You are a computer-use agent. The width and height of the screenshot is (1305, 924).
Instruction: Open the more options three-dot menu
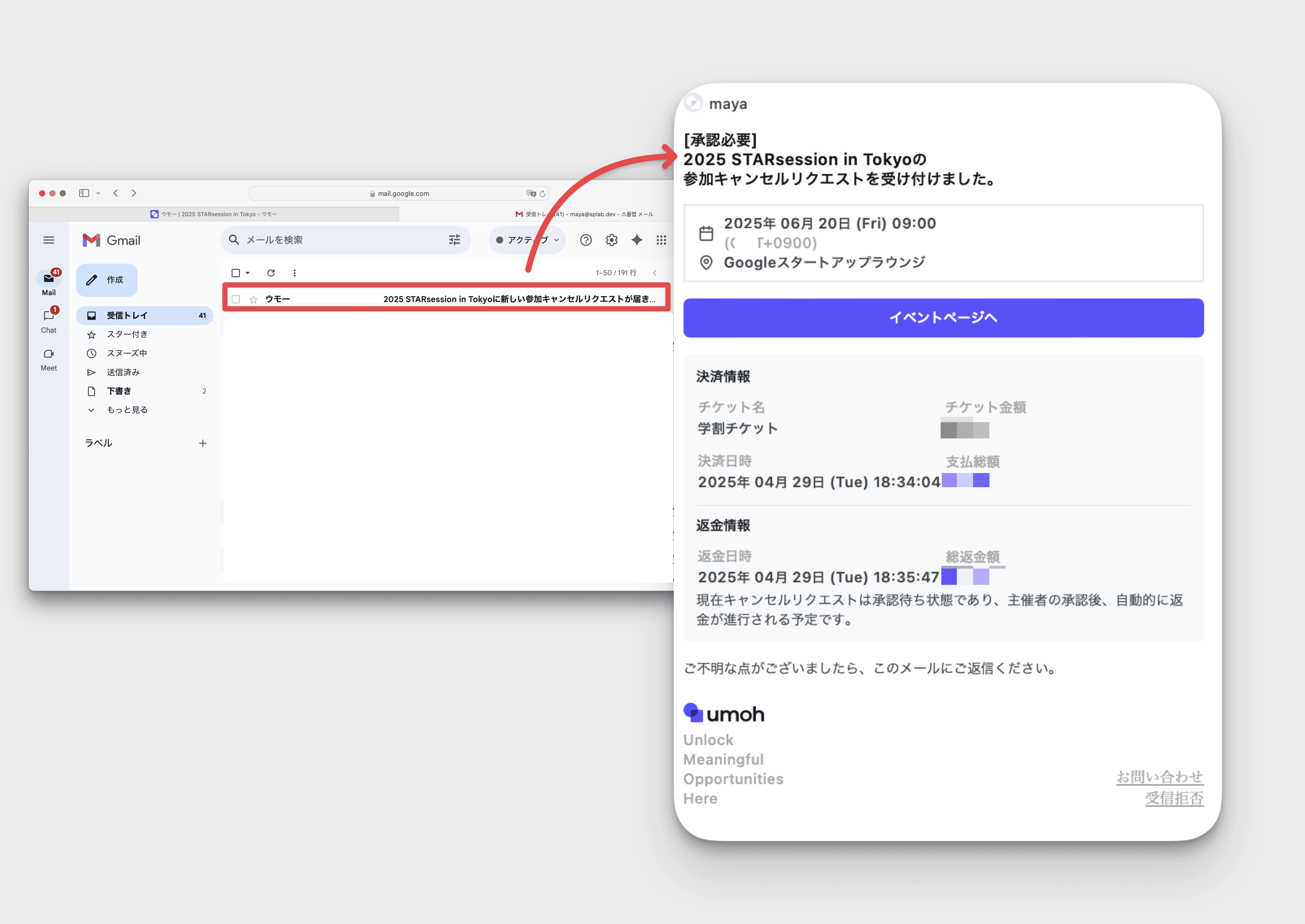pyautogui.click(x=294, y=273)
